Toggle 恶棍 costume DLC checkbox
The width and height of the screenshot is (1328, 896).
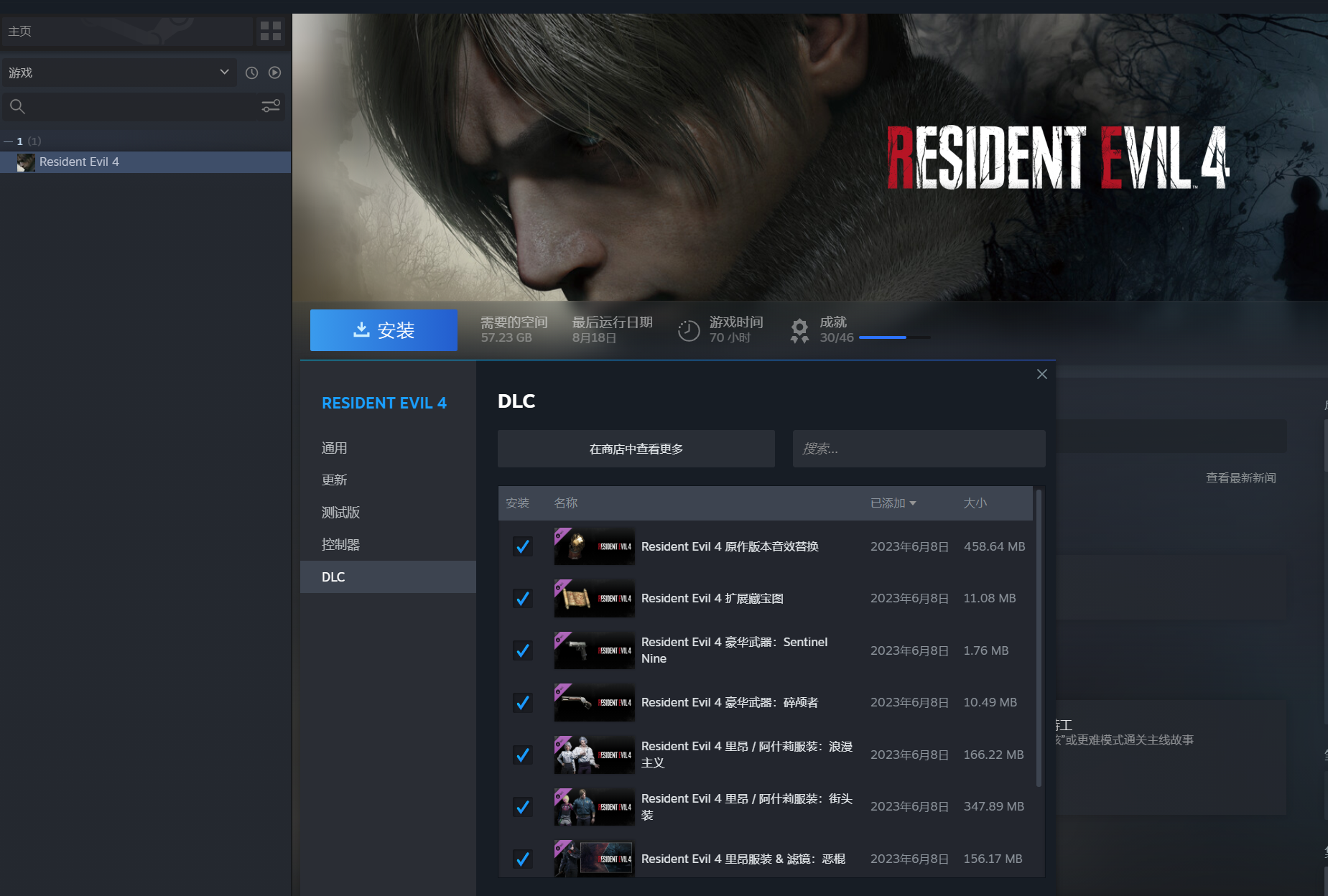point(523,859)
